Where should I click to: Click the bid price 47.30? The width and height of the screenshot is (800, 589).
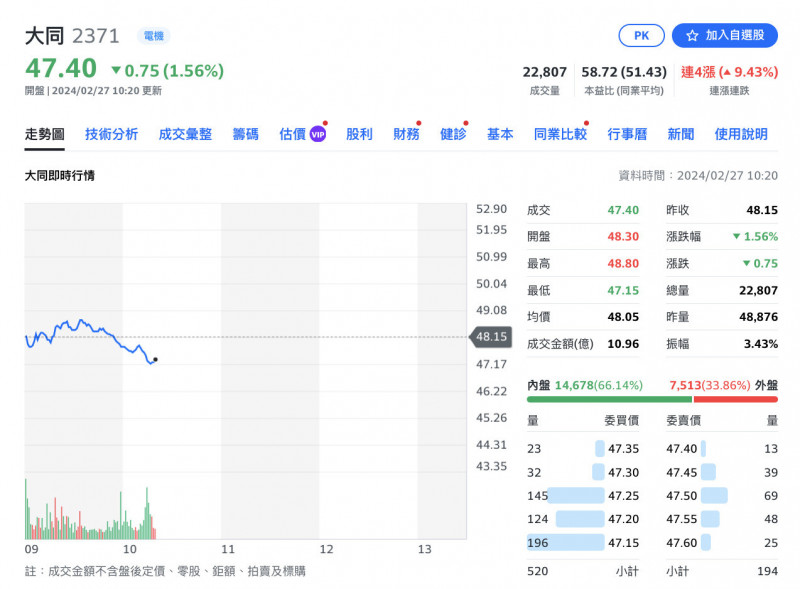[623, 473]
